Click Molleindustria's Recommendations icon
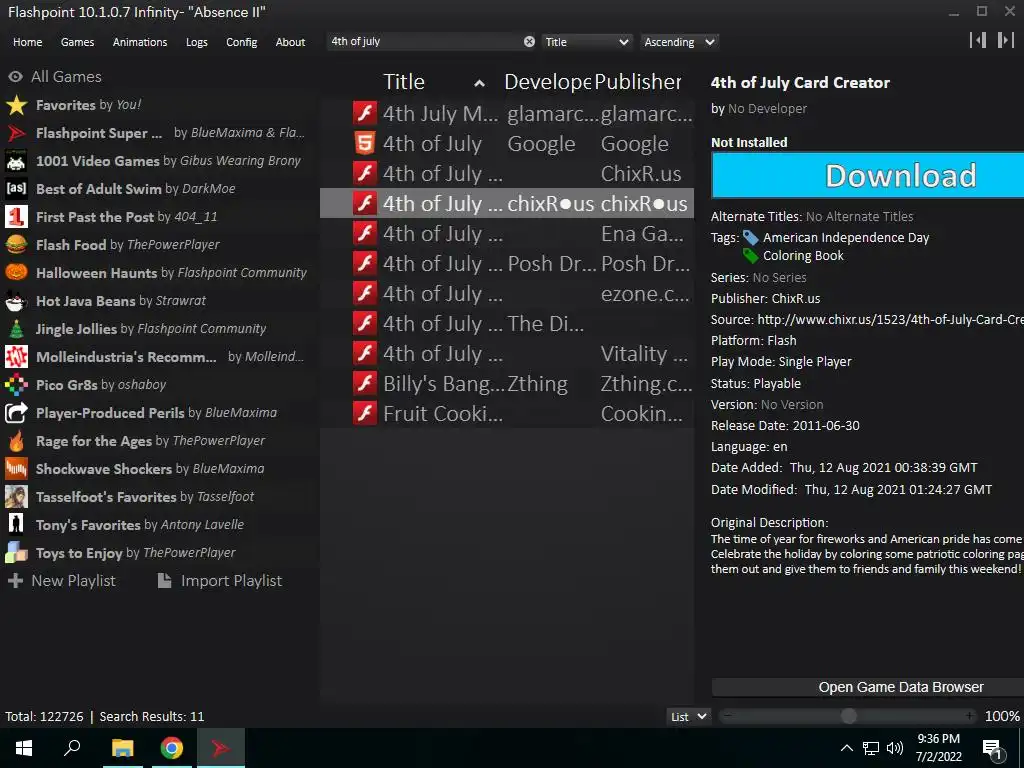 coord(16,357)
